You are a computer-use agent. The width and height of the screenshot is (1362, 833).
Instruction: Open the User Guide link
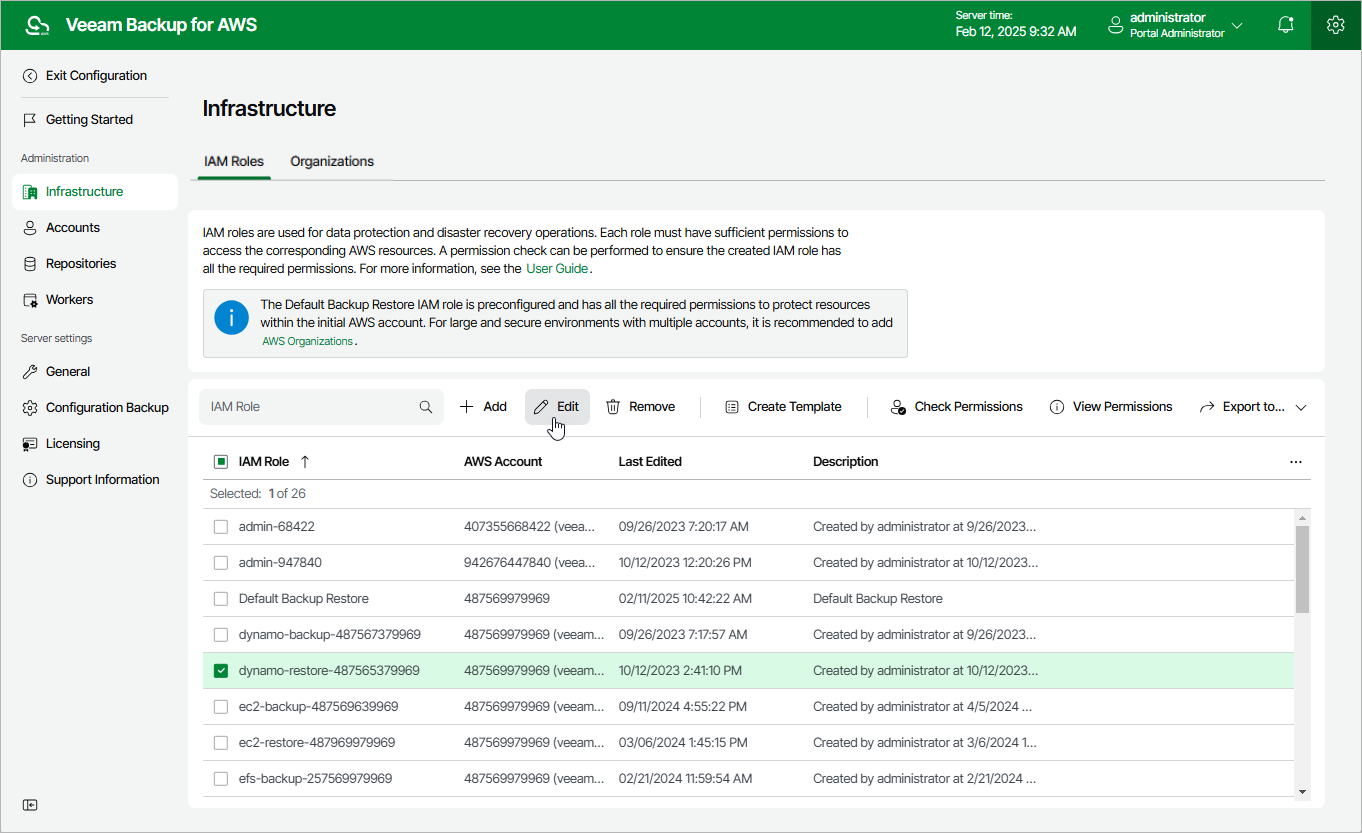tap(557, 269)
